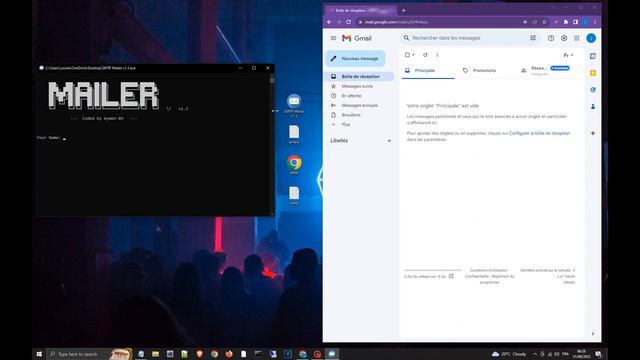Open Boîte de réception folder
Image resolution: width=640 pixels, height=360 pixels.
point(360,76)
